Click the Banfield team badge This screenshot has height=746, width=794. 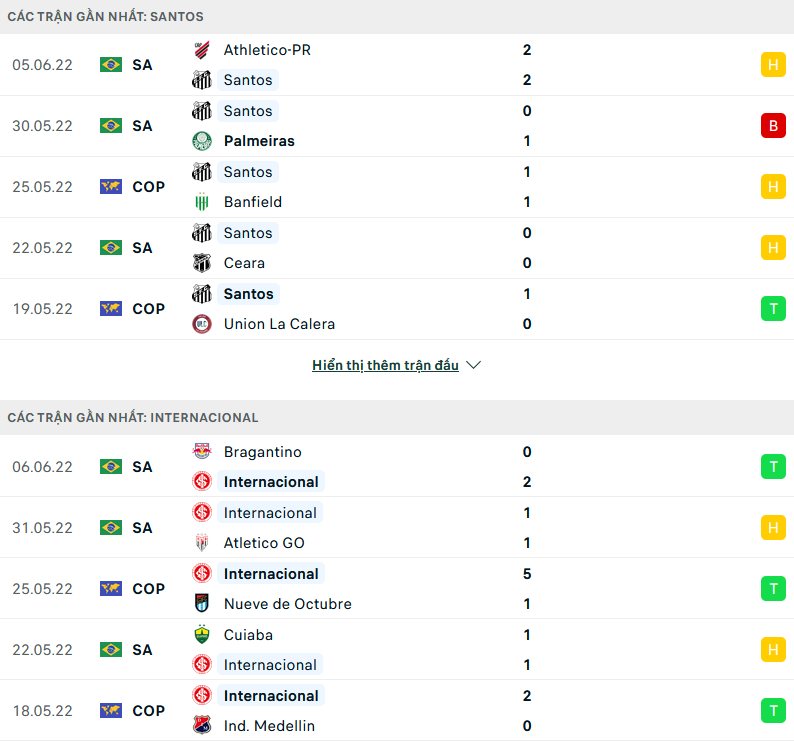pyautogui.click(x=202, y=202)
